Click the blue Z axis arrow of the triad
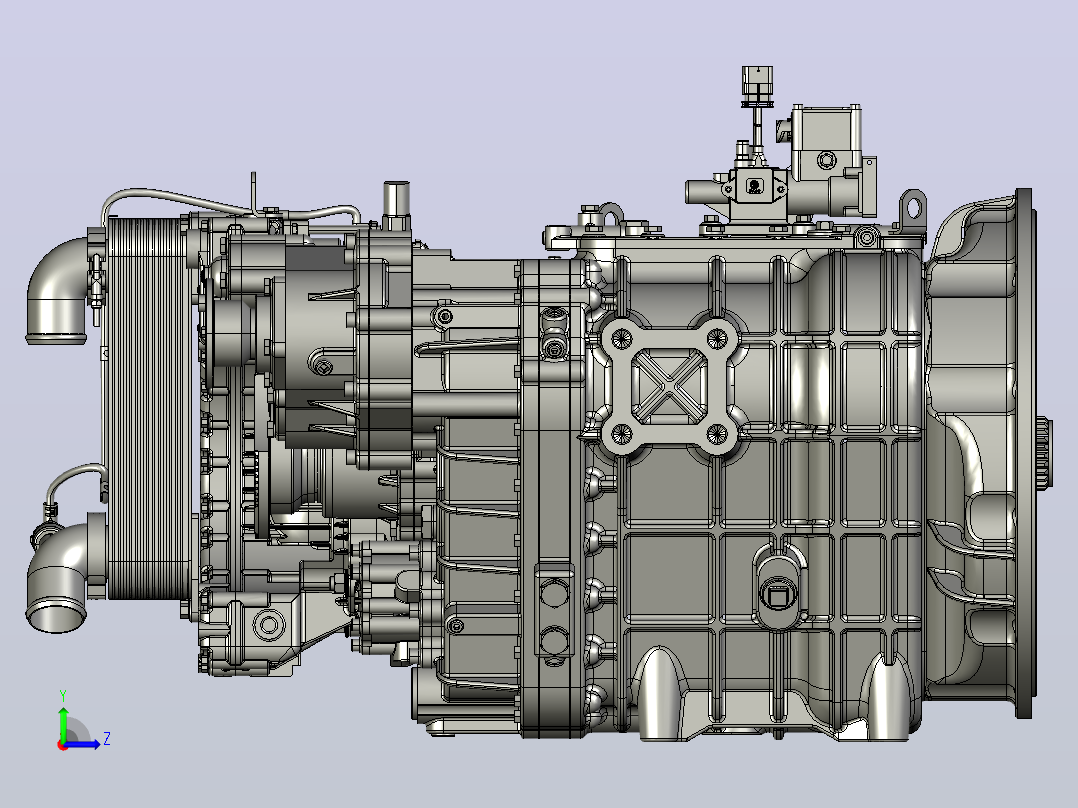Viewport: 1078px width, 808px height. 82,743
